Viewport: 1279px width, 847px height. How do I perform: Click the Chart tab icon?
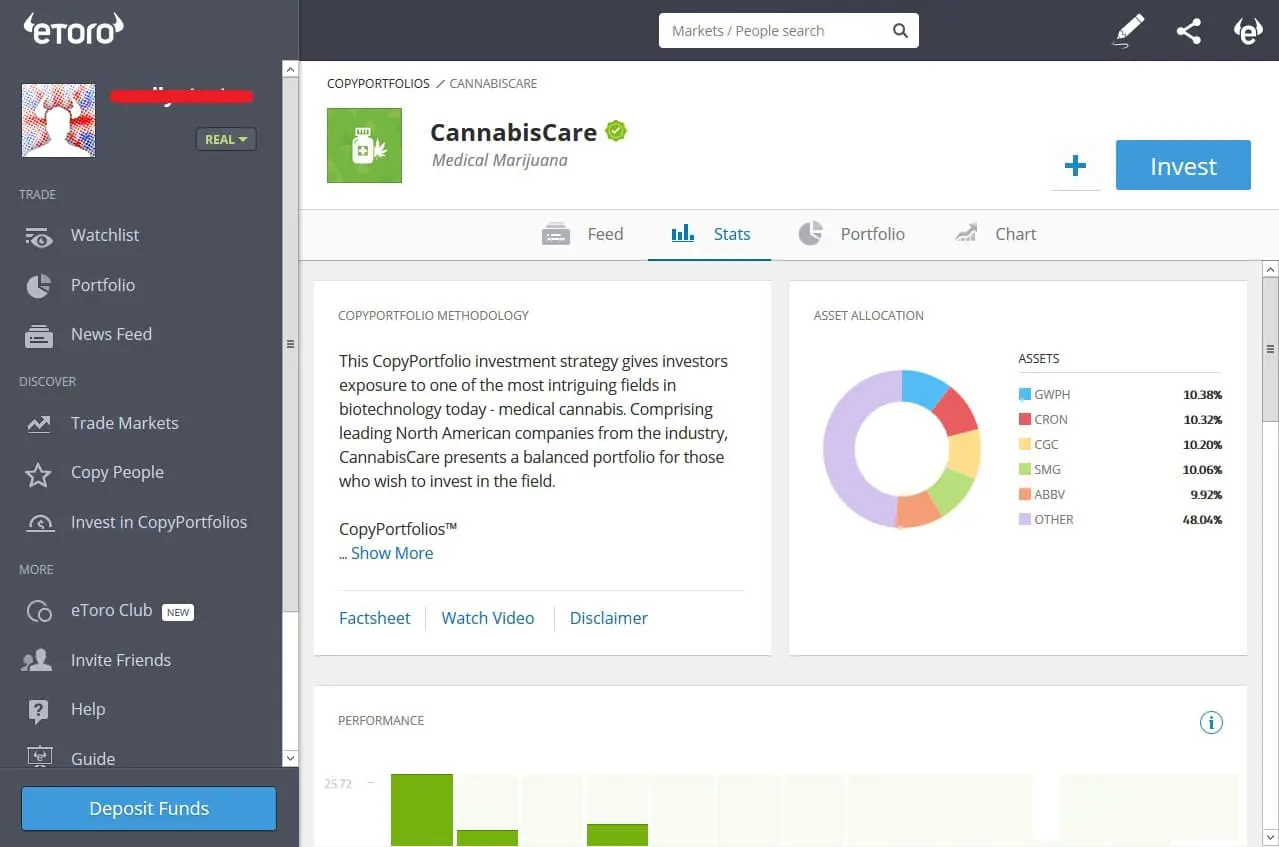(x=965, y=234)
